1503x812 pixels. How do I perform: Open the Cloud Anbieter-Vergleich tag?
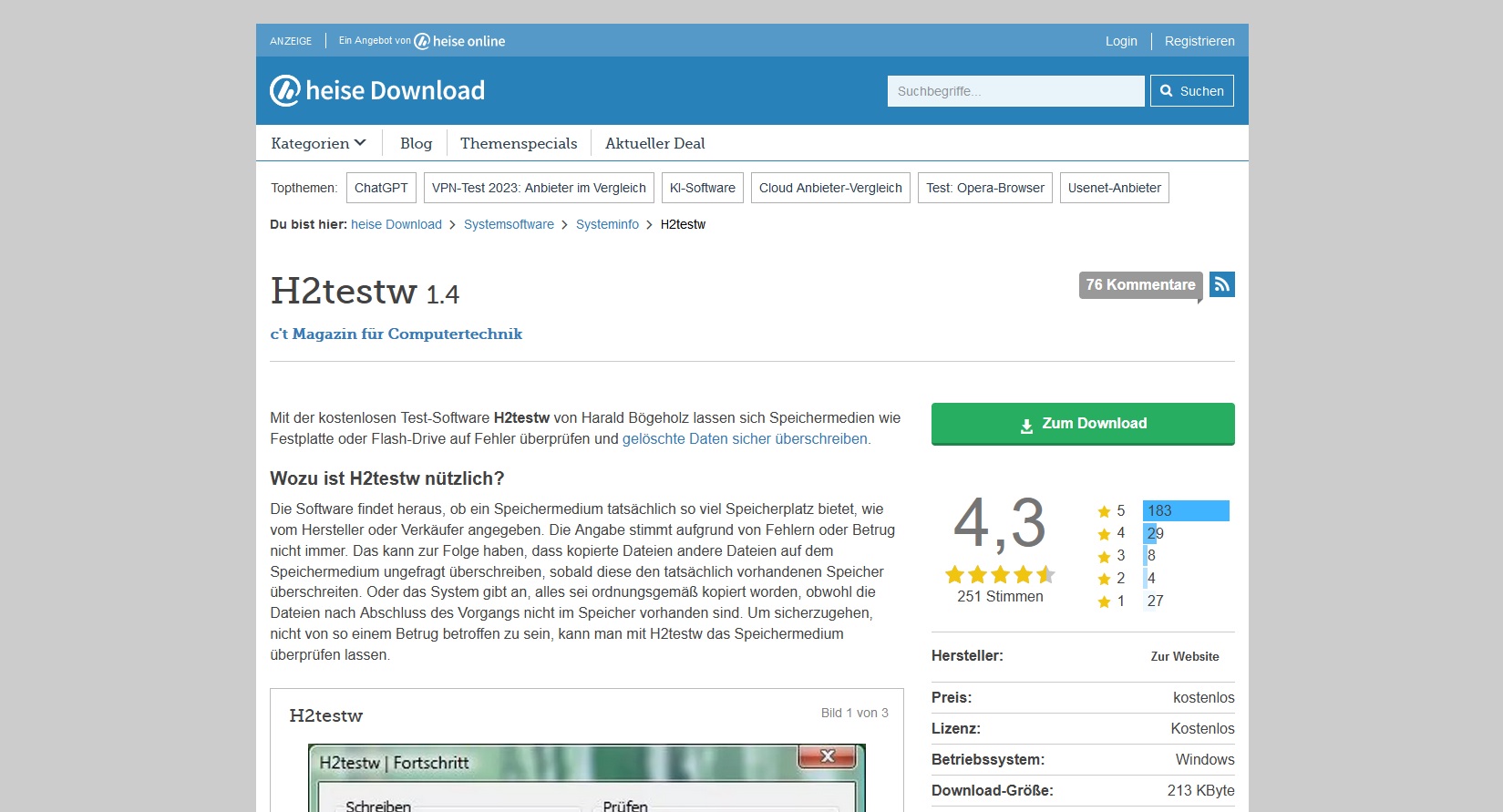(x=830, y=188)
